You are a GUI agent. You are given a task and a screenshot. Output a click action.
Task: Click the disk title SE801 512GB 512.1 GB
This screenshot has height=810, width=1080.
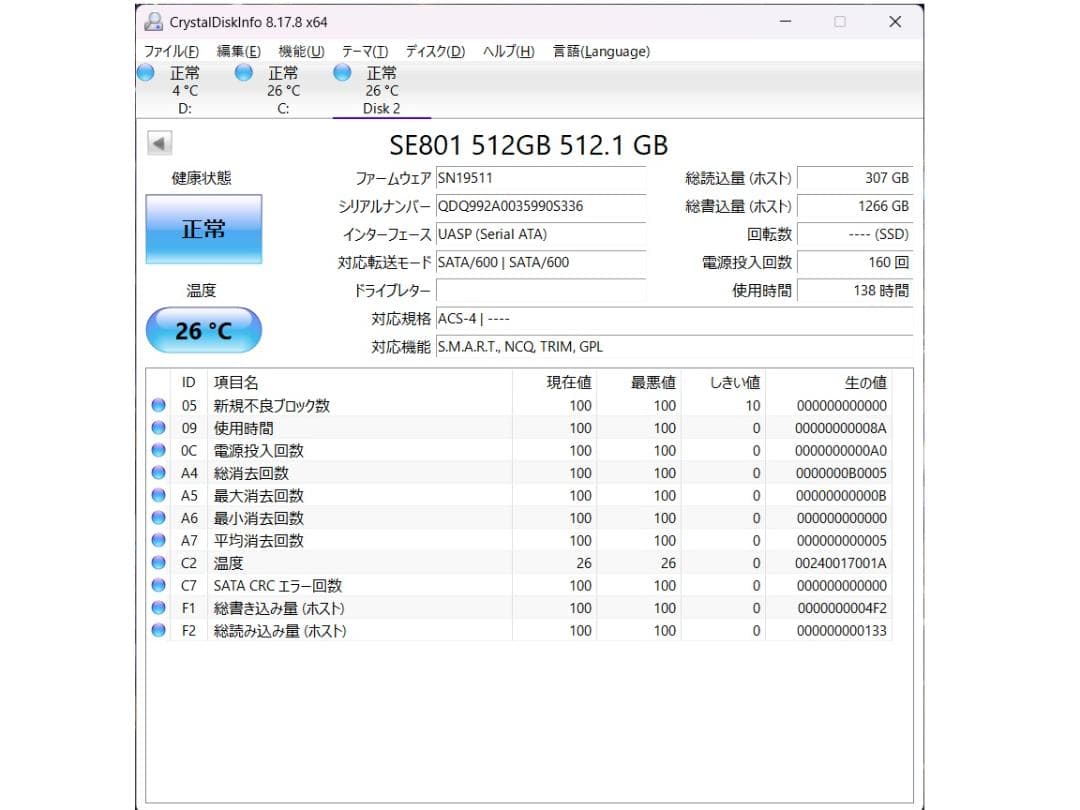528,145
